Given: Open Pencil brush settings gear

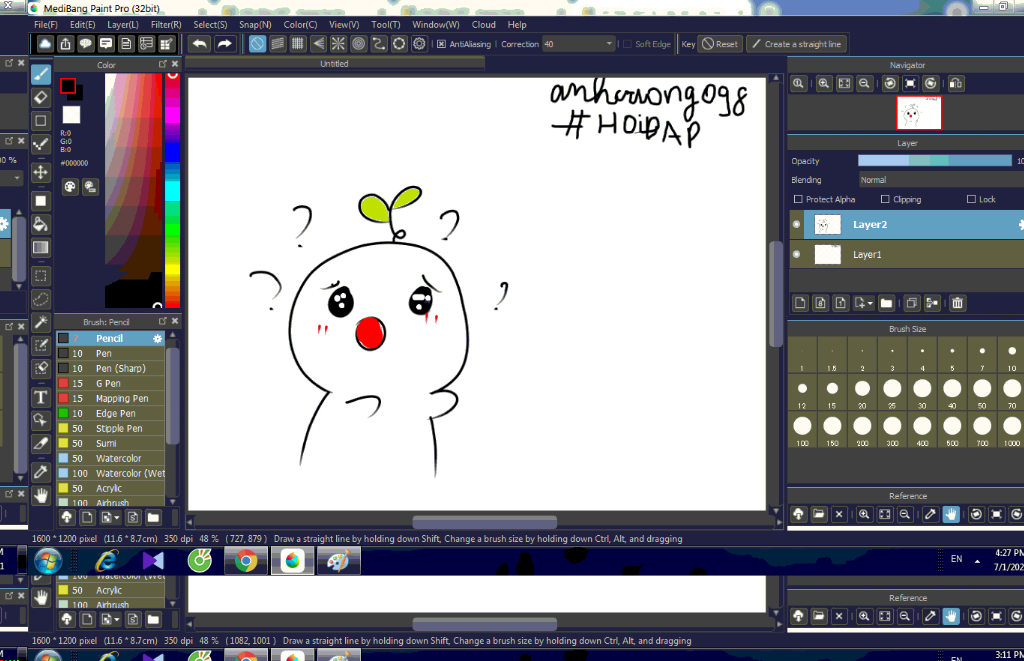Looking at the screenshot, I should [157, 338].
